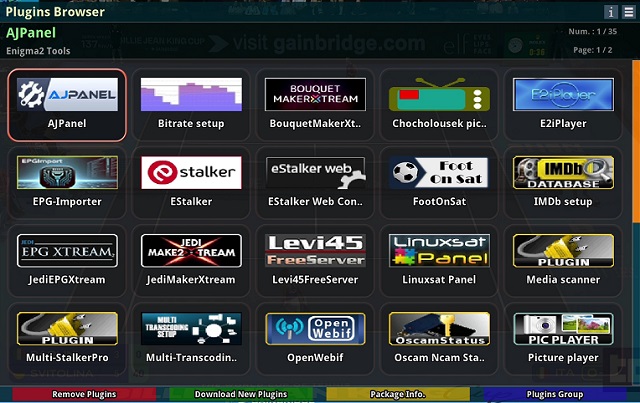Select the Levi45FreeServer plugin
Viewport: 640px width, 403px height.
pos(315,261)
